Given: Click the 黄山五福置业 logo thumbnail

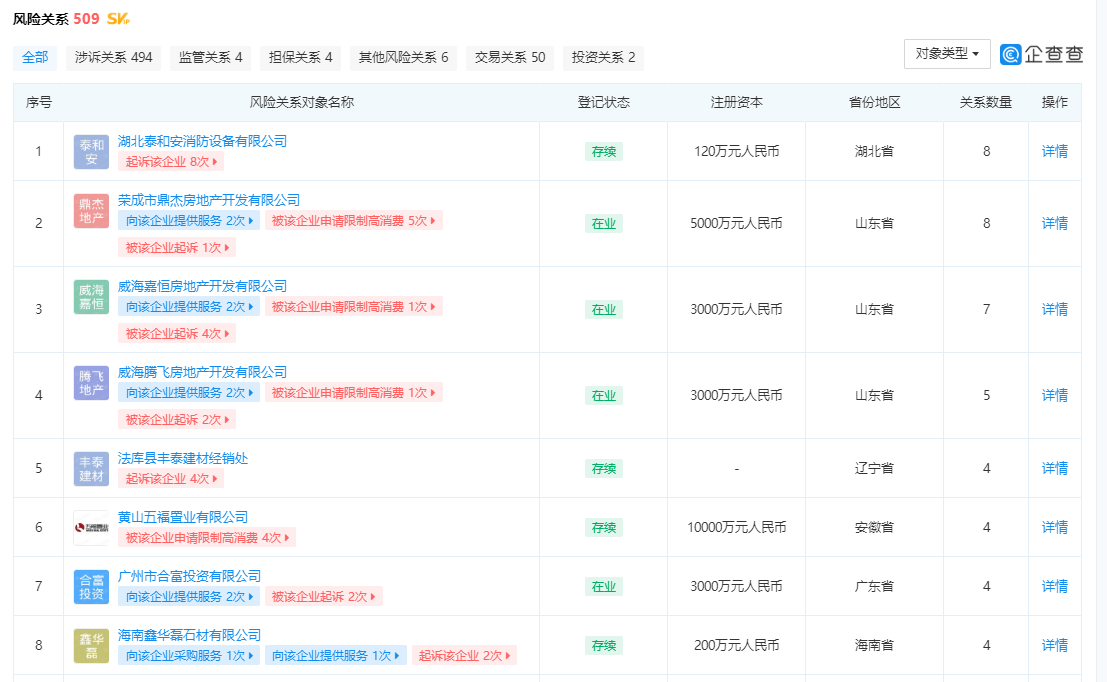Looking at the screenshot, I should pos(91,527).
